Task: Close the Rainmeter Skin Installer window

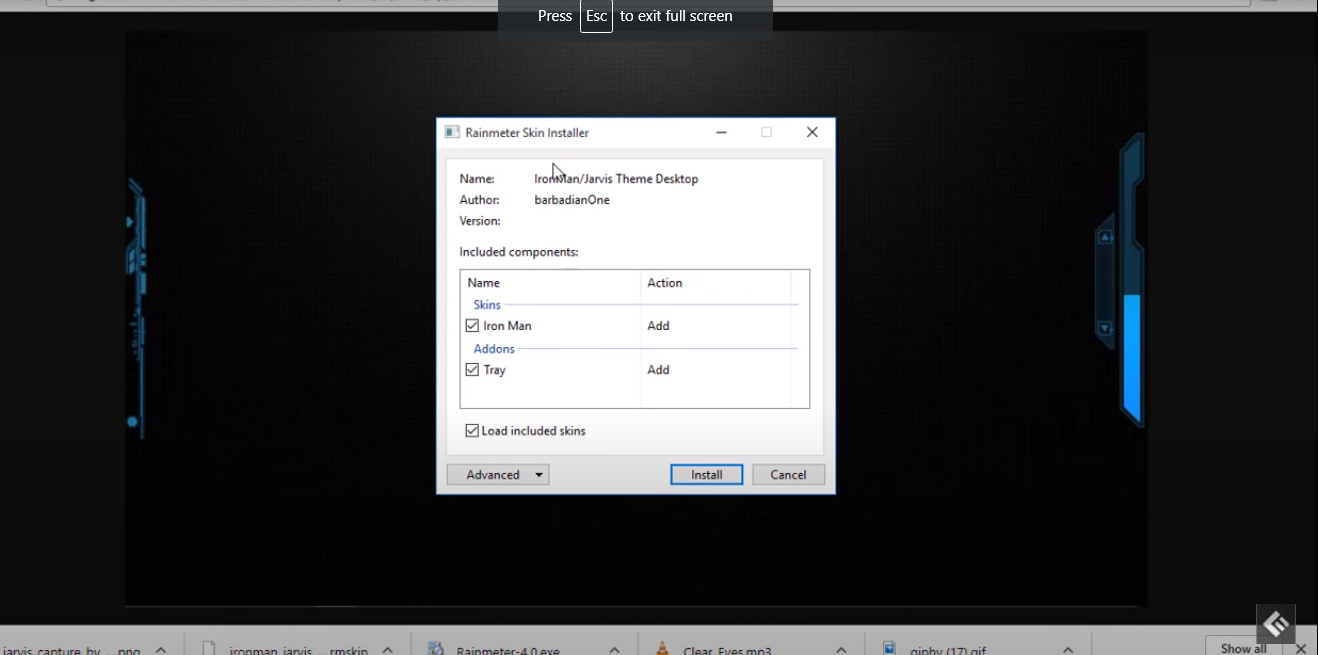Action: tap(812, 132)
